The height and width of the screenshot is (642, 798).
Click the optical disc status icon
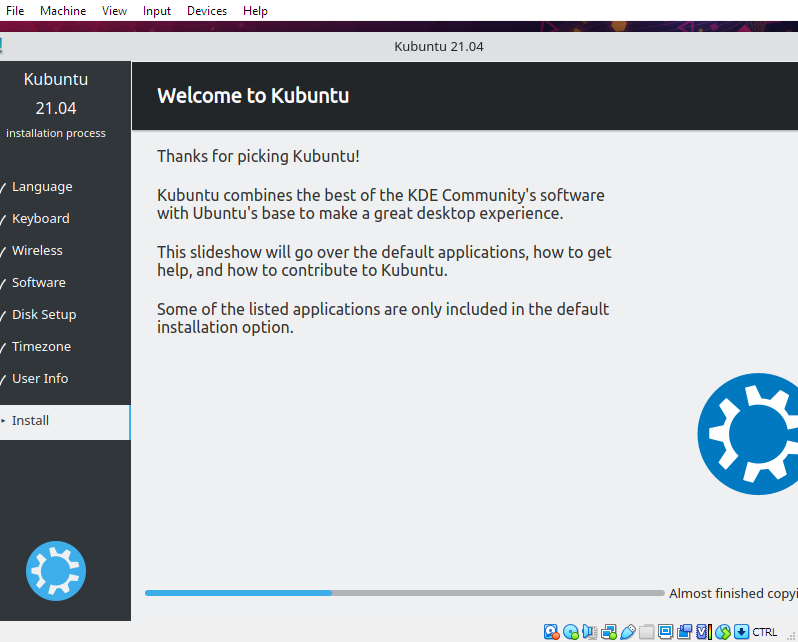pos(571,632)
